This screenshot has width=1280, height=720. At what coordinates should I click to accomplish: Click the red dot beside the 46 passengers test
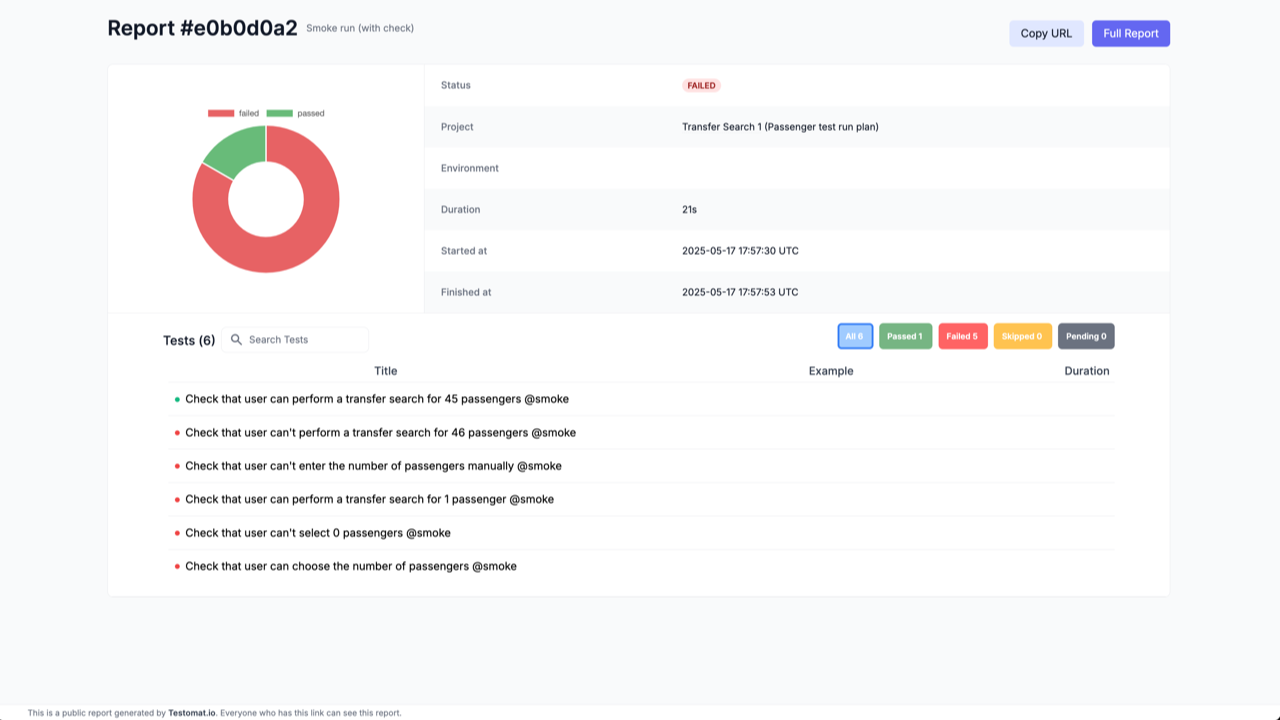click(178, 432)
